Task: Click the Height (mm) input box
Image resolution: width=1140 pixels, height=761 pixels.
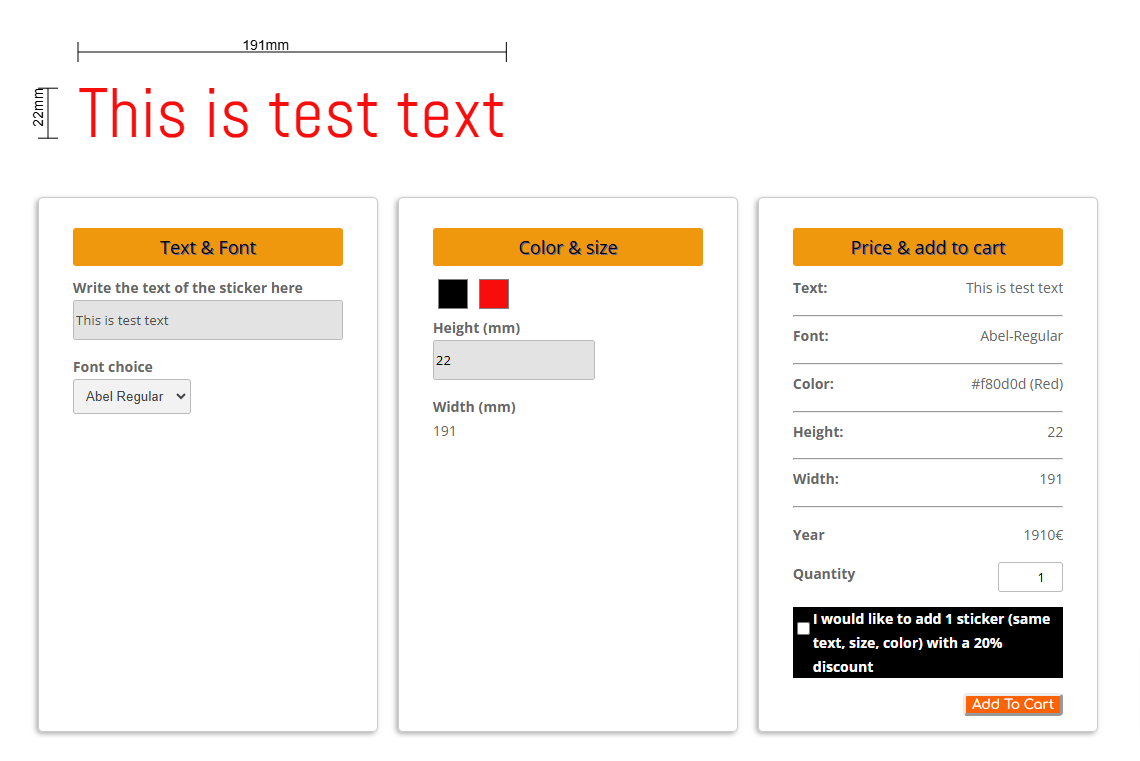Action: [x=513, y=360]
